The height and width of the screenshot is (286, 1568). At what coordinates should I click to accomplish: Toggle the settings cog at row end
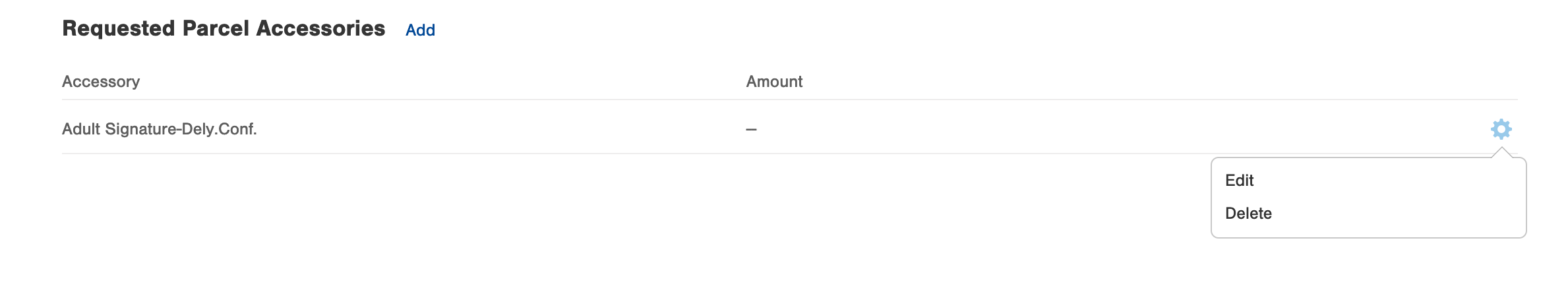pyautogui.click(x=1501, y=129)
